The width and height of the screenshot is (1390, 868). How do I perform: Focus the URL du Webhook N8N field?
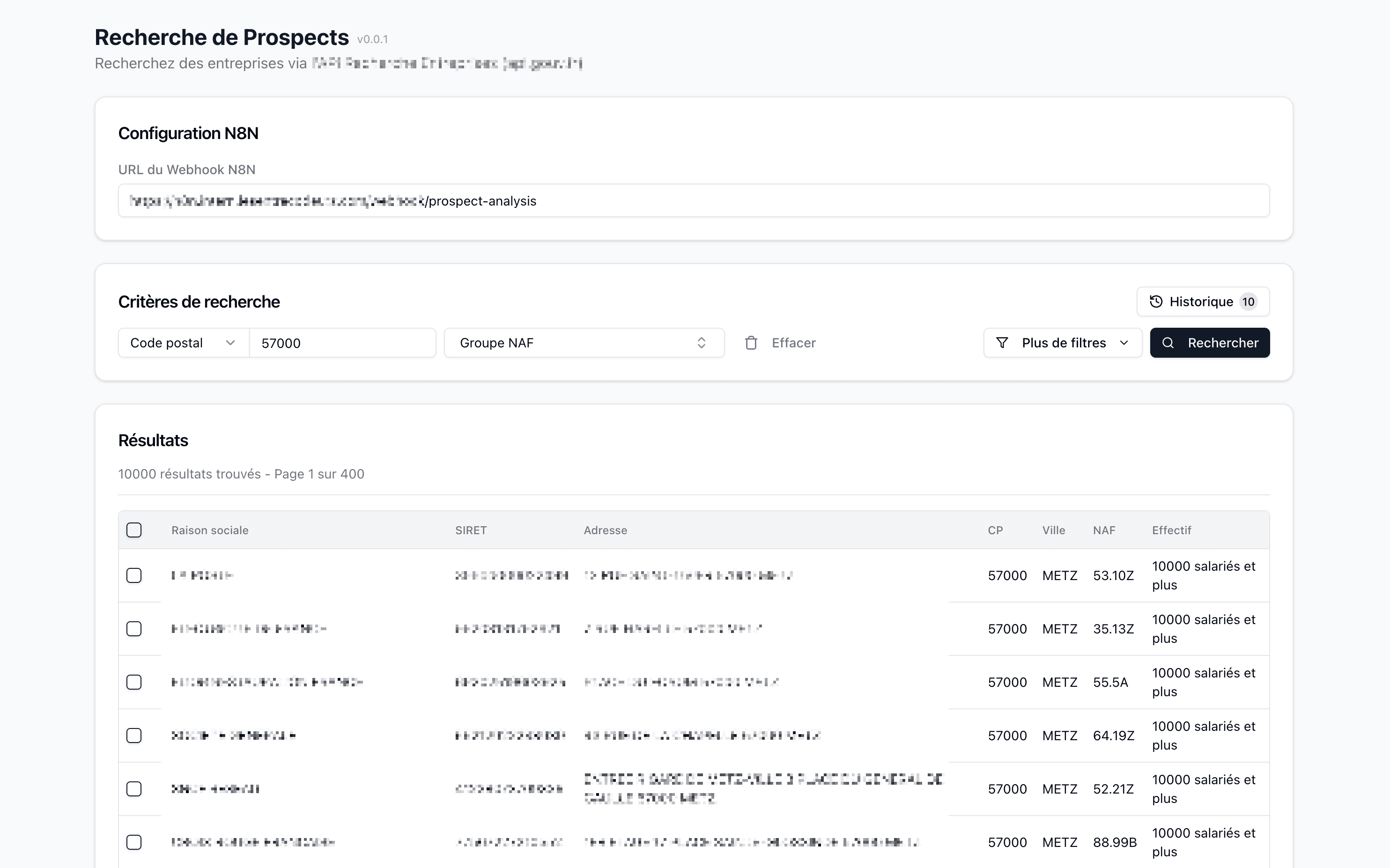693,201
